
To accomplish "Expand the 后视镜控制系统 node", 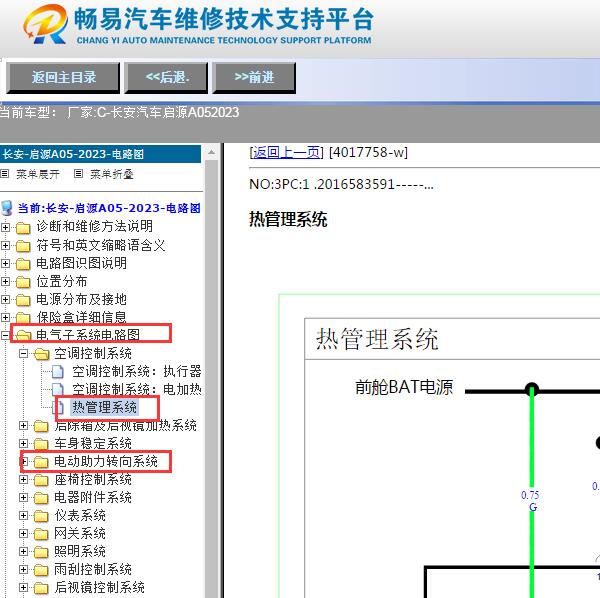I will [23, 587].
